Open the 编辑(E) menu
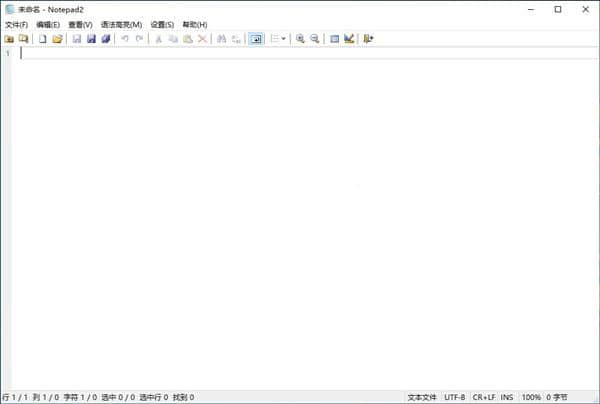 (48, 25)
